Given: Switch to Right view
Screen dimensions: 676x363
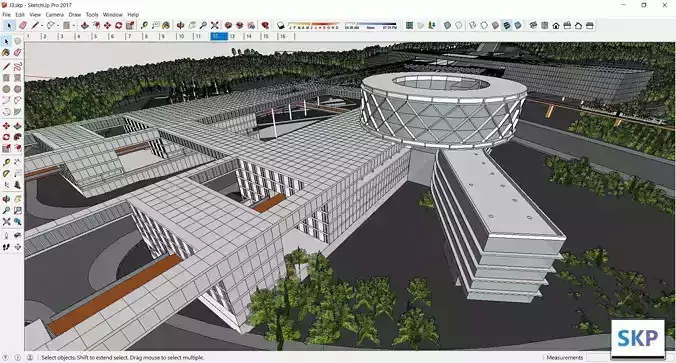Looking at the screenshot, I should [x=567, y=26].
